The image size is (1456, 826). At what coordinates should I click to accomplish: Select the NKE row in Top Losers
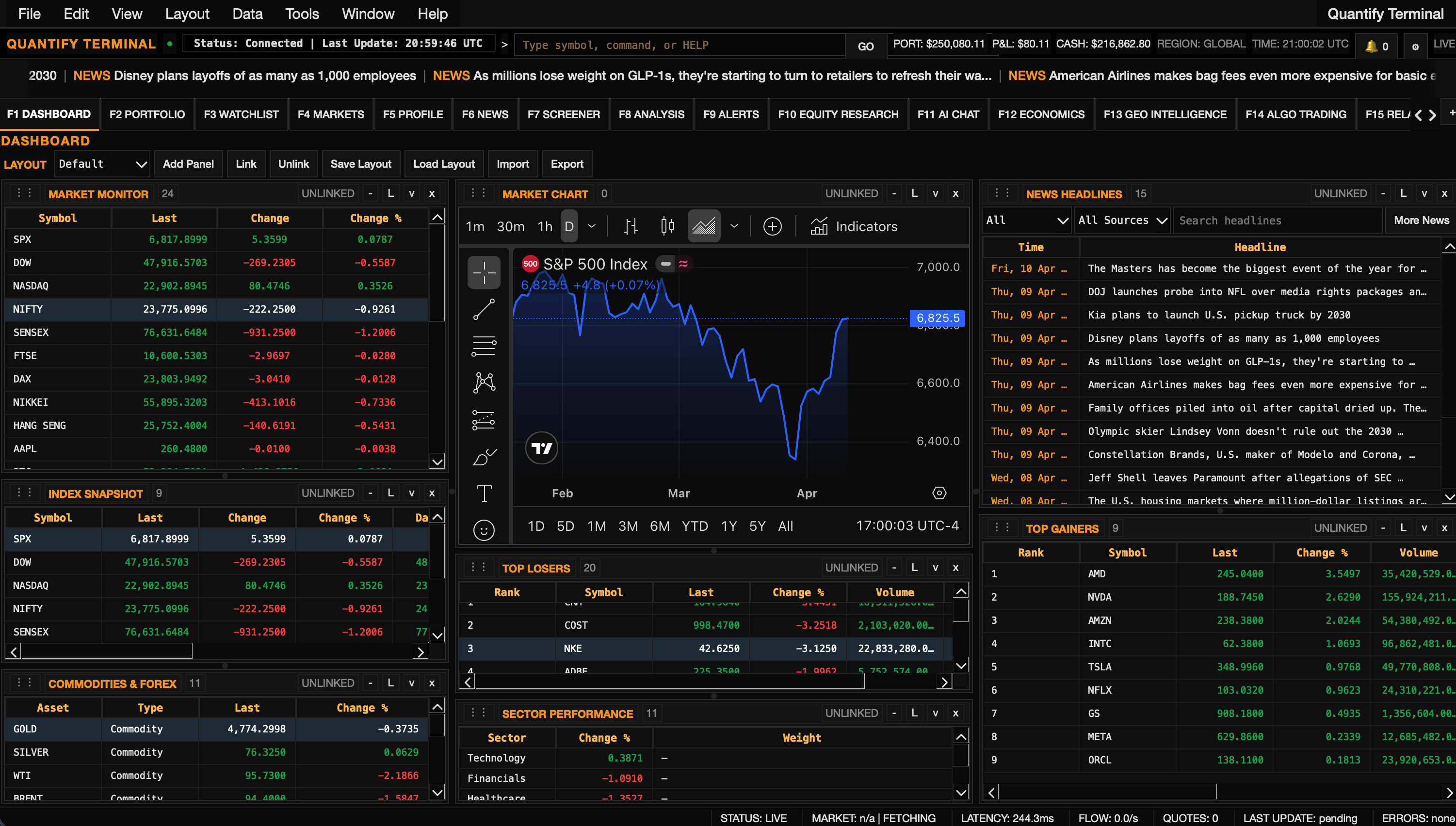coord(705,648)
